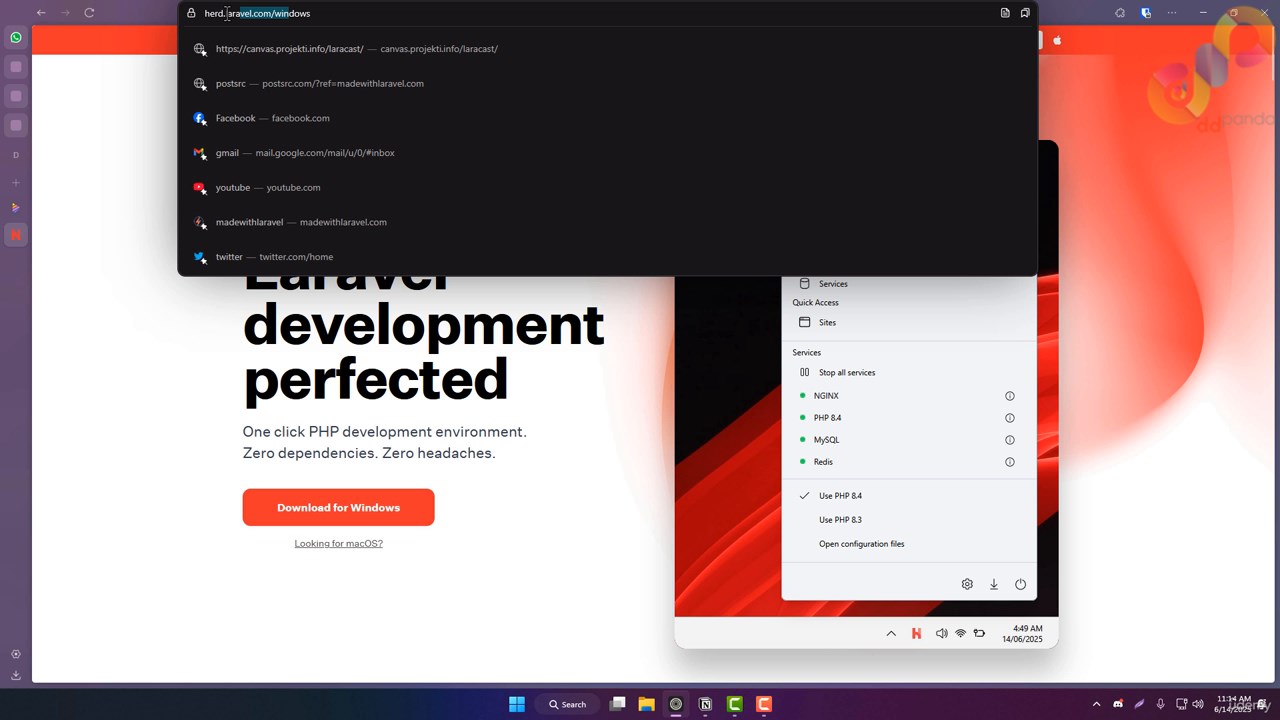1280x720 pixels.
Task: Click the Apple logo in page header
Action: tap(1057, 40)
